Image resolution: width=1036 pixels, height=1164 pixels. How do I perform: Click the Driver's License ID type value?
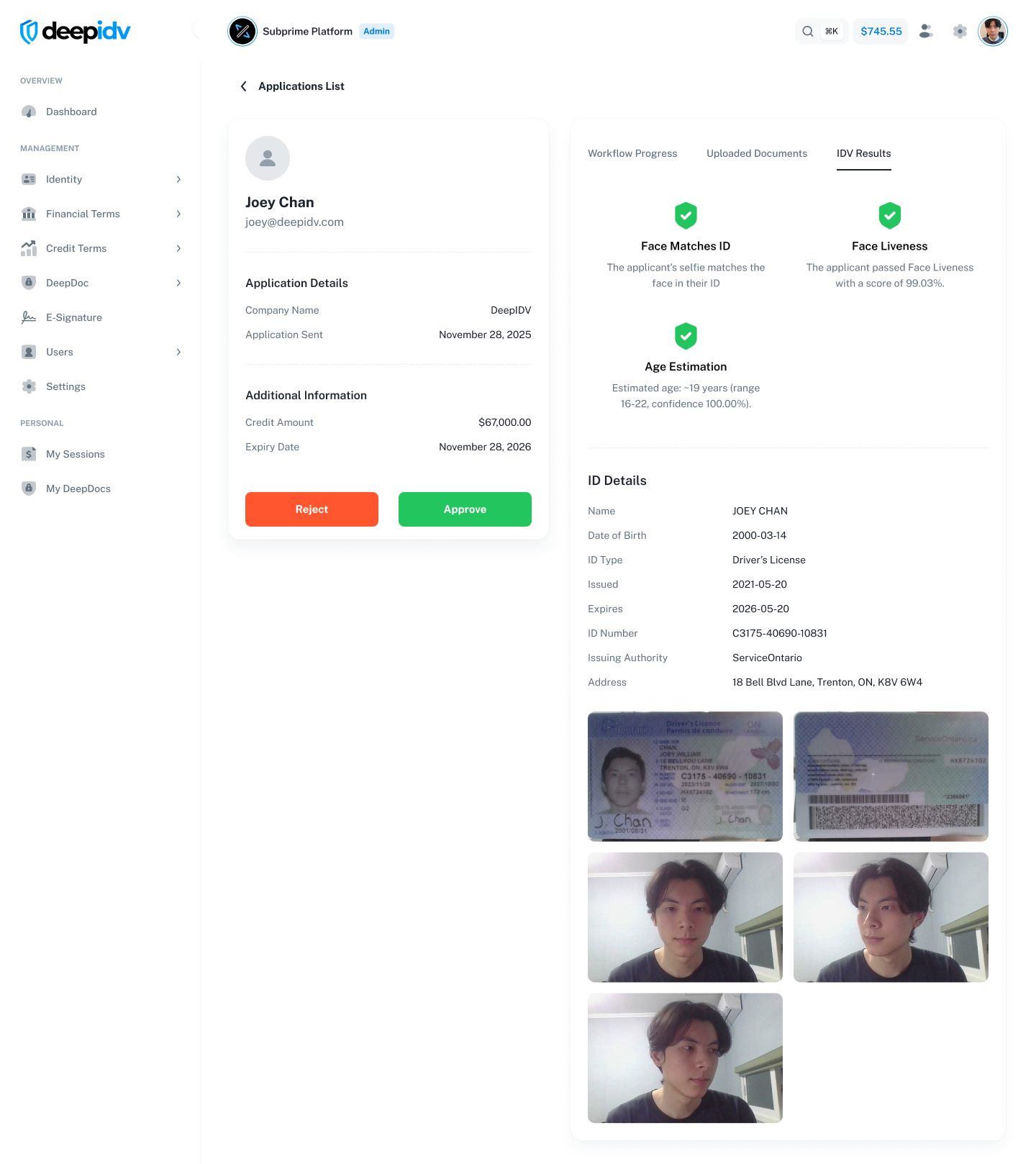pyautogui.click(x=769, y=560)
